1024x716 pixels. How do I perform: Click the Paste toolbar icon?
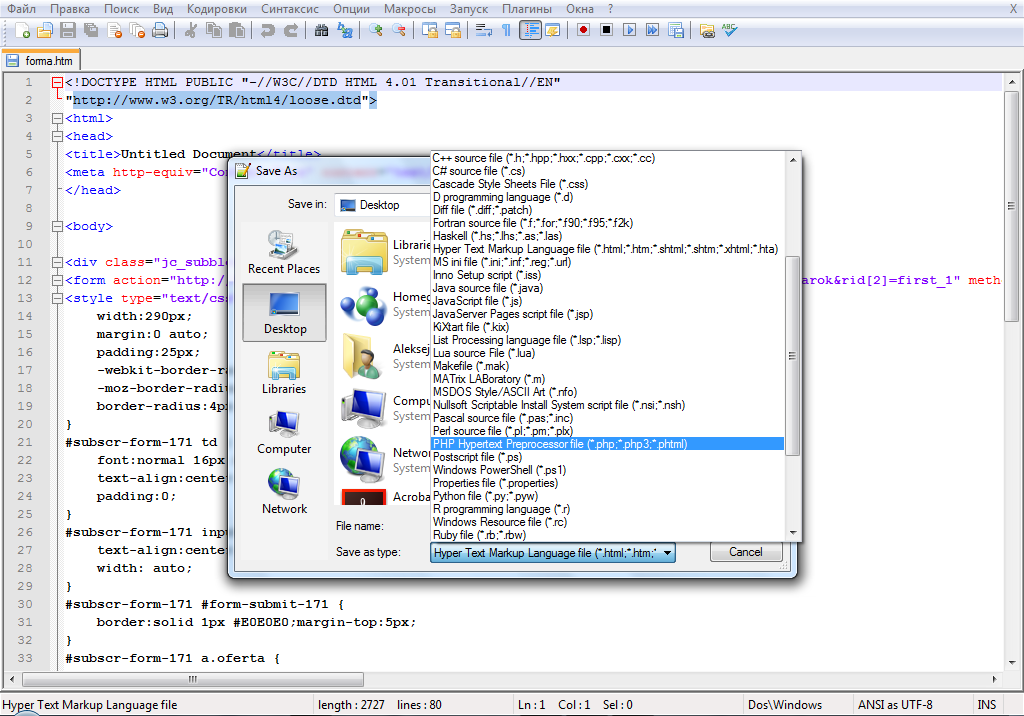[237, 30]
